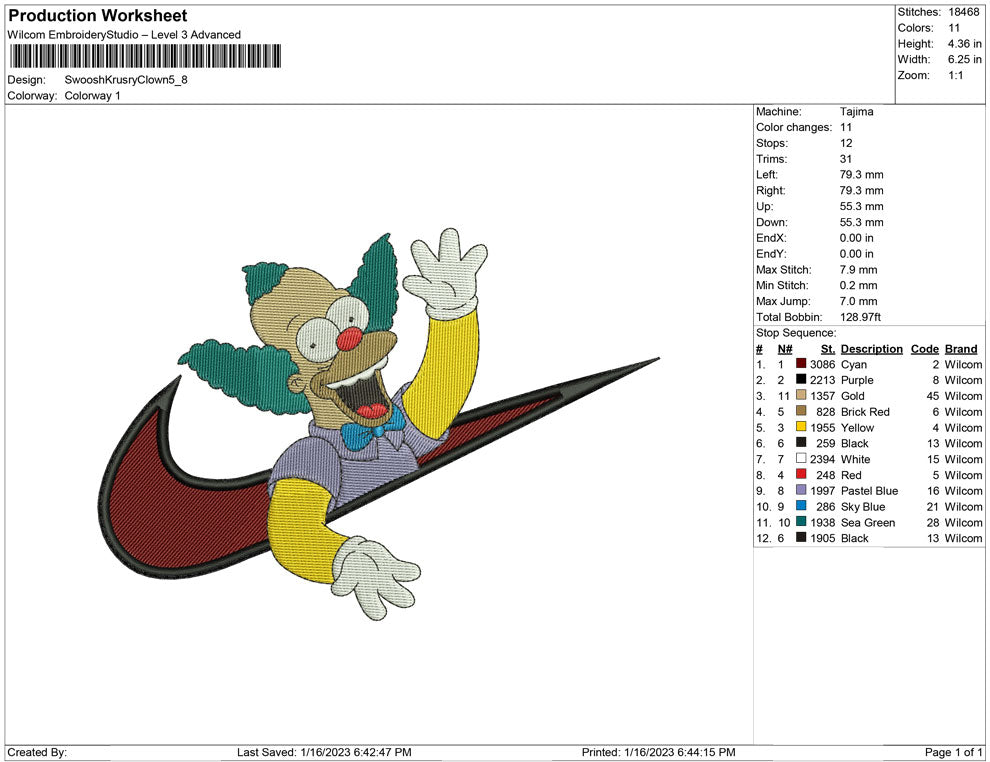This screenshot has width=990, height=762.
Task: Click the Max Jump value '7.0 mm'
Action: [x=858, y=301]
